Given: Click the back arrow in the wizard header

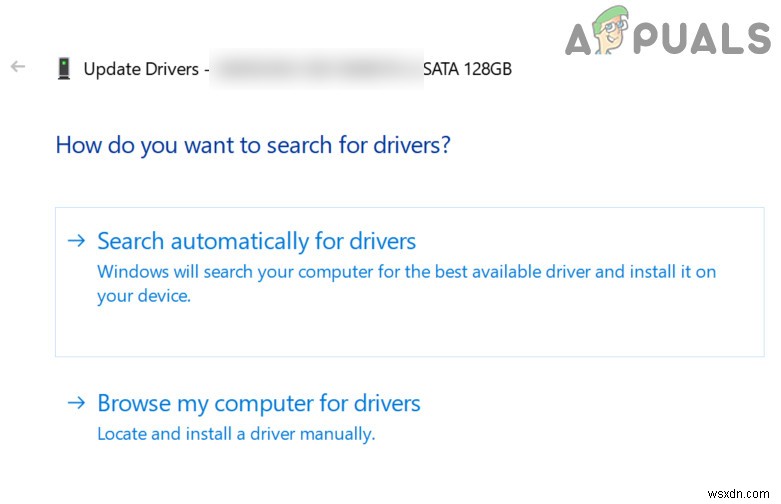Looking at the screenshot, I should pos(17,67).
